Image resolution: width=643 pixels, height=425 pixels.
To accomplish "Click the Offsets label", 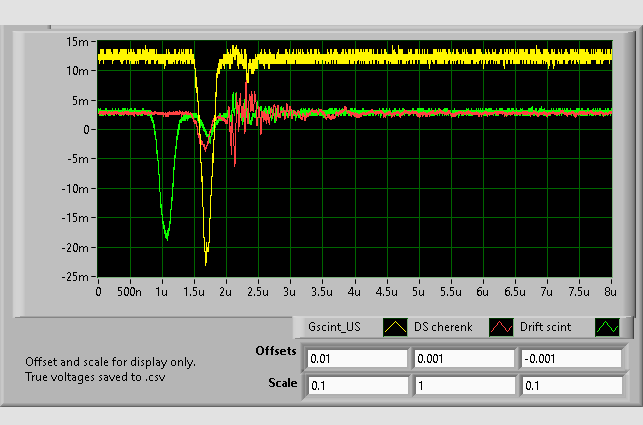I will (x=276, y=351).
